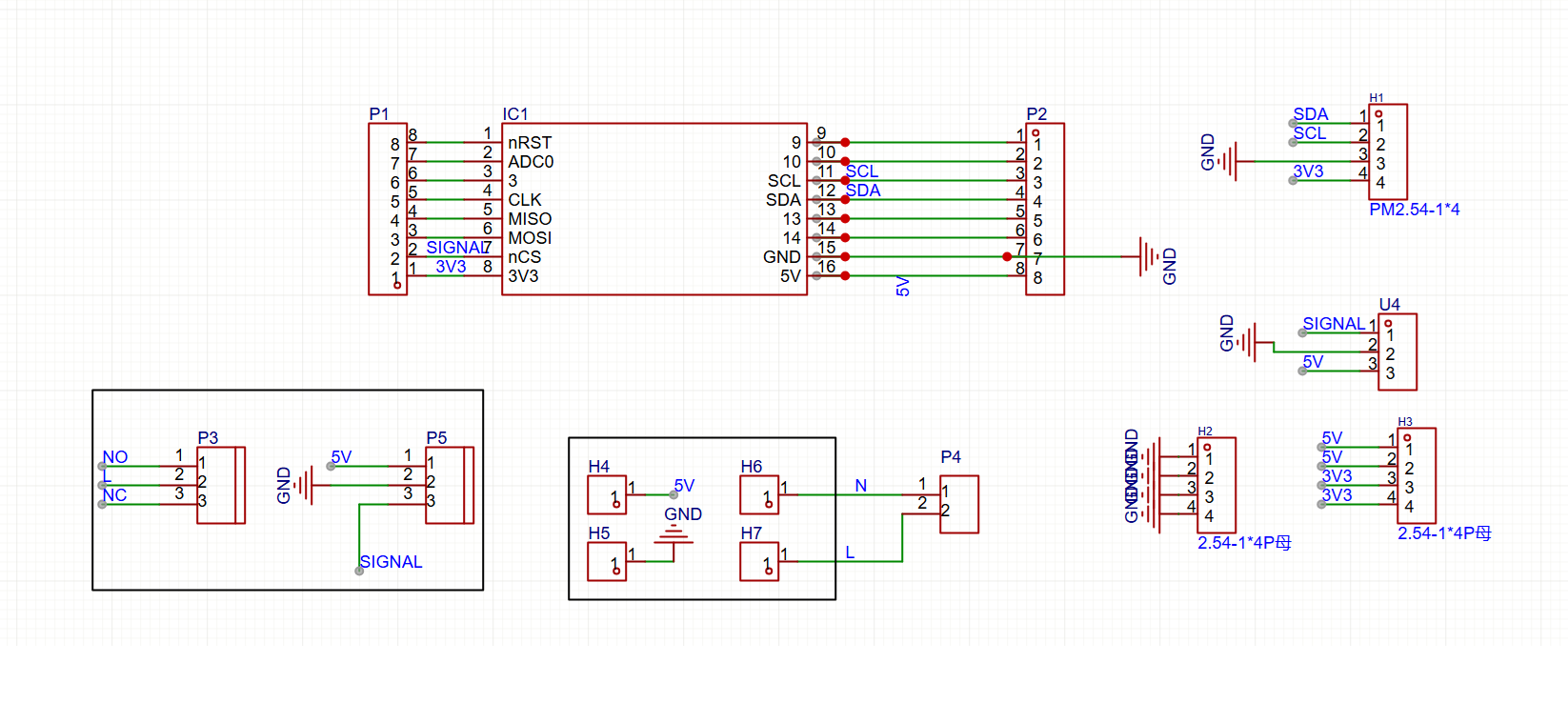Click the ADC0 pin label on IC1

531,162
